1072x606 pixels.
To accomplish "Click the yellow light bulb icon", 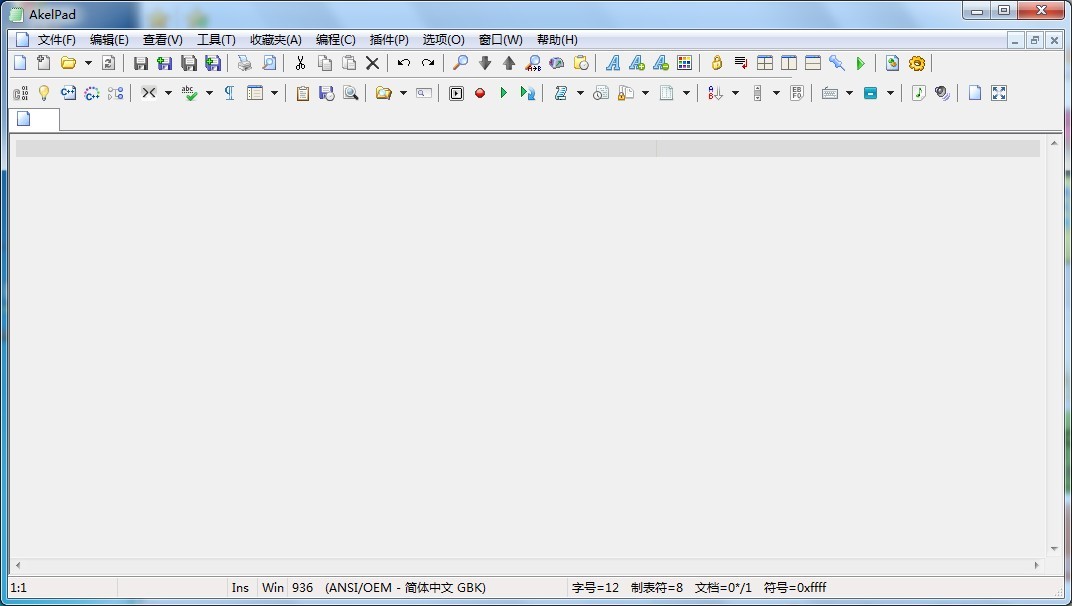I will (44, 93).
